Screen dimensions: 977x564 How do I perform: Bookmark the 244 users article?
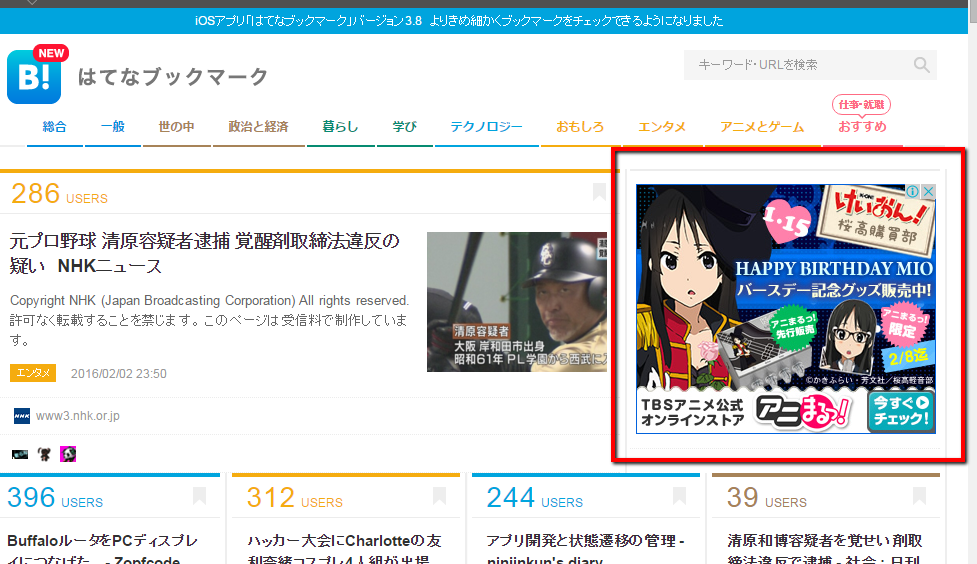coord(679,496)
